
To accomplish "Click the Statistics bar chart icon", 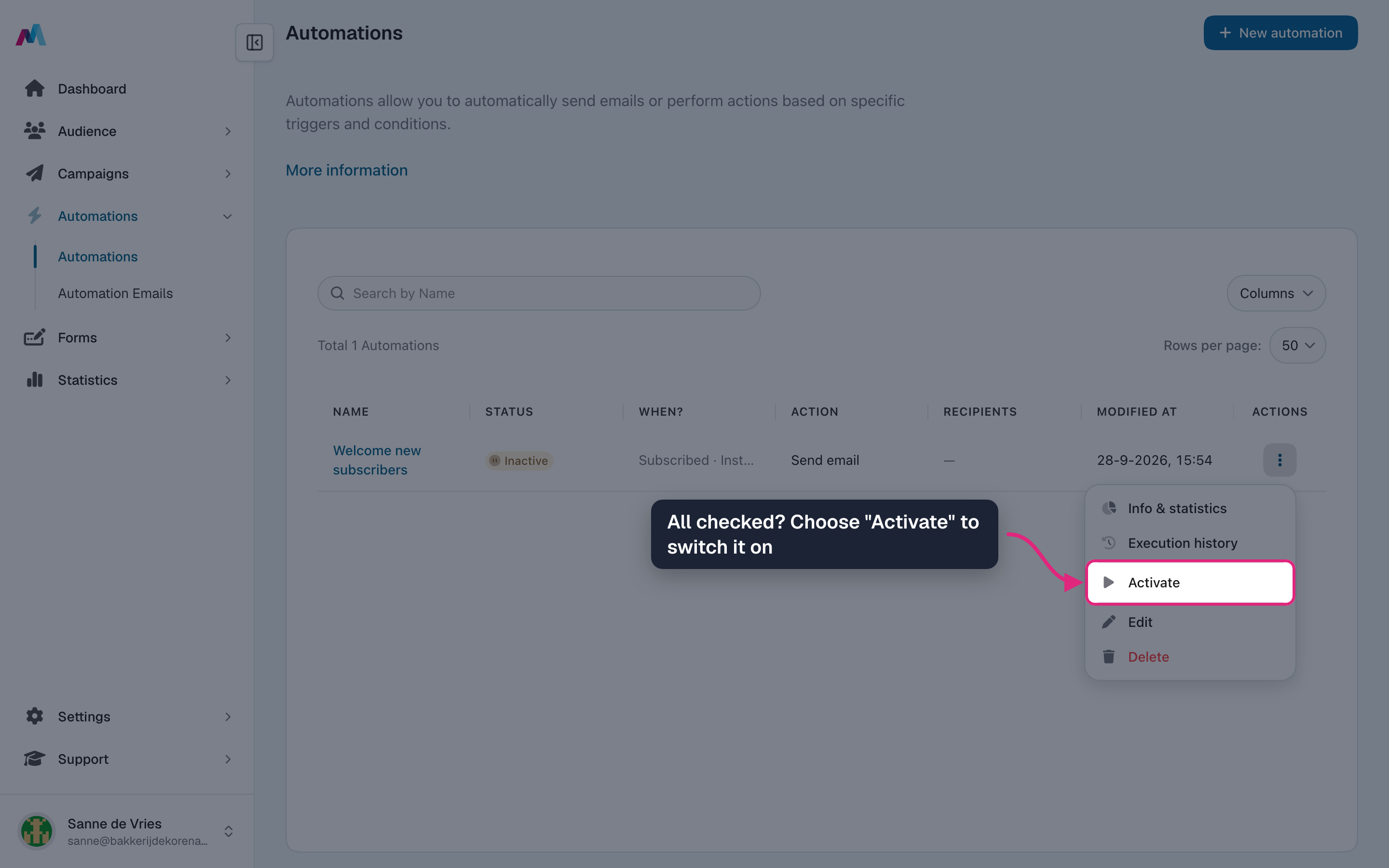I will point(34,380).
